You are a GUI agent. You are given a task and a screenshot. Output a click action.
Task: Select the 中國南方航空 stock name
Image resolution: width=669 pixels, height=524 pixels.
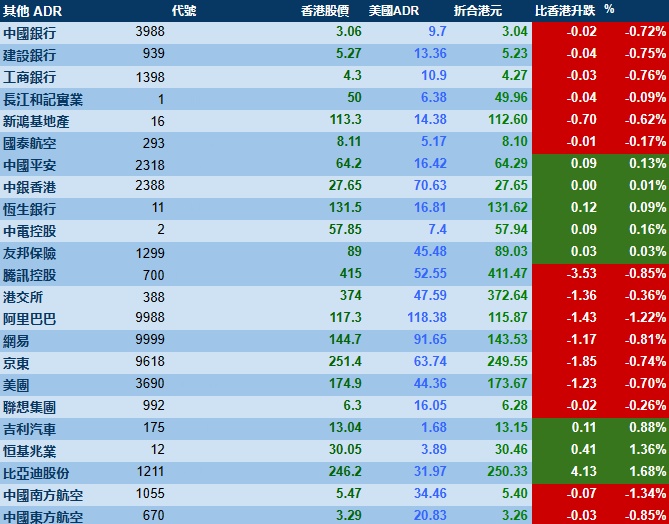43,495
